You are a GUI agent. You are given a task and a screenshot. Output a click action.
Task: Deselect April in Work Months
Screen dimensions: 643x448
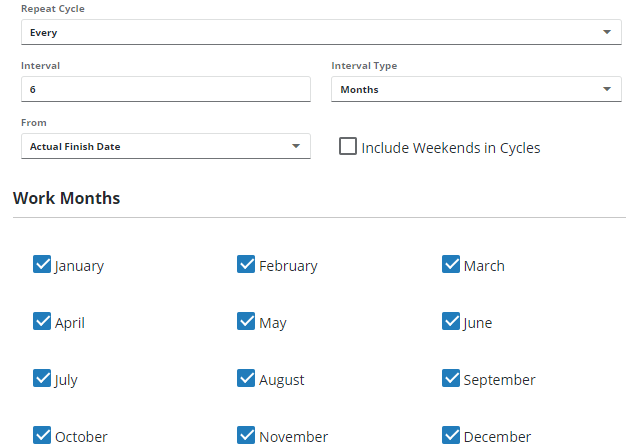(42, 321)
